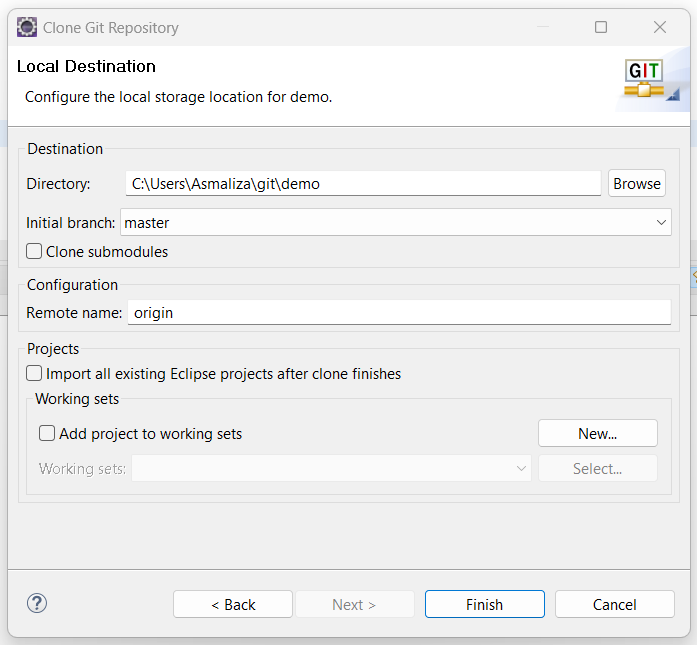Click the Next > button

(x=354, y=604)
